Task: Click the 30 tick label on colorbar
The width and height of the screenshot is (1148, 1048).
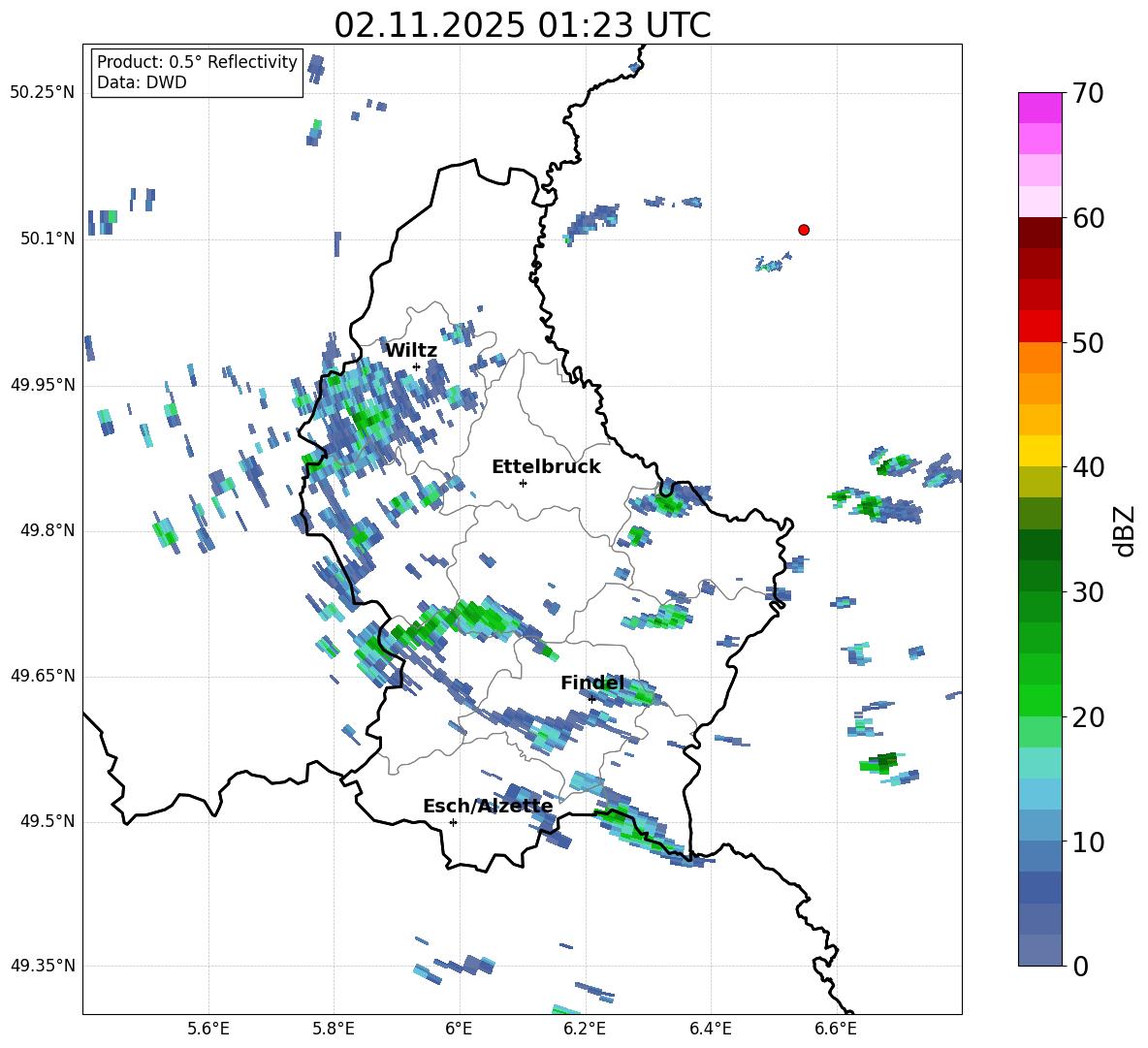Action: [1088, 592]
